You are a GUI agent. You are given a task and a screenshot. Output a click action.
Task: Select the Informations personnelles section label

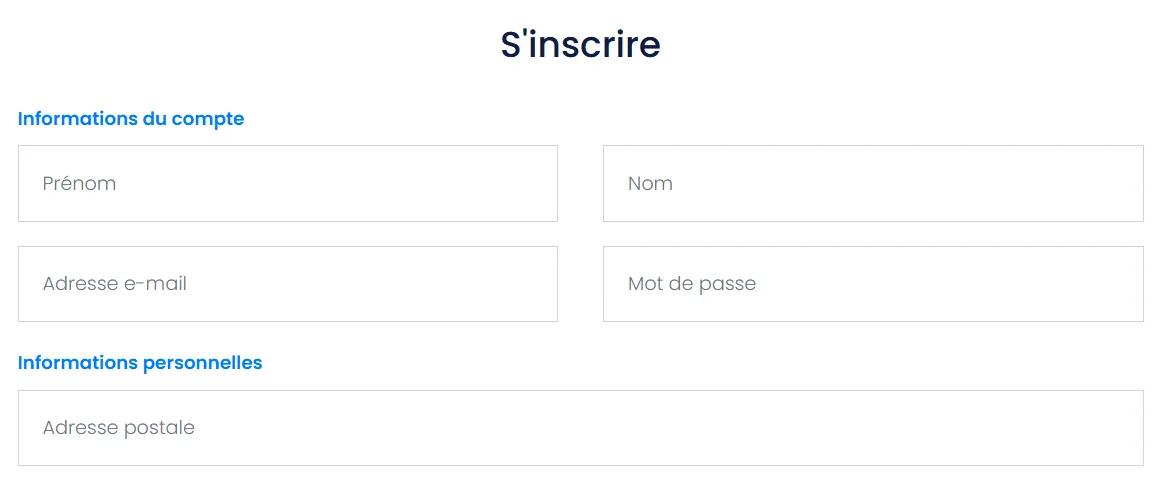[x=140, y=363]
